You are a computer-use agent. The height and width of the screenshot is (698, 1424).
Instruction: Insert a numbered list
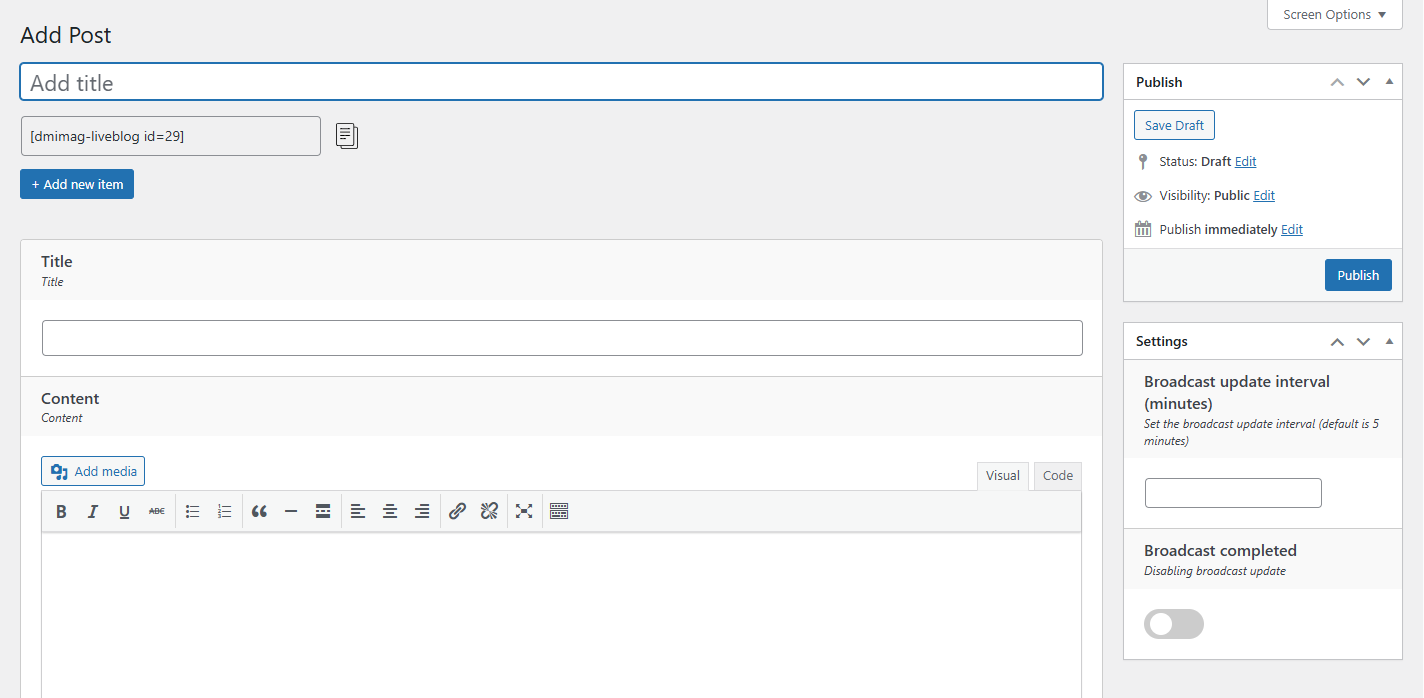coord(225,511)
